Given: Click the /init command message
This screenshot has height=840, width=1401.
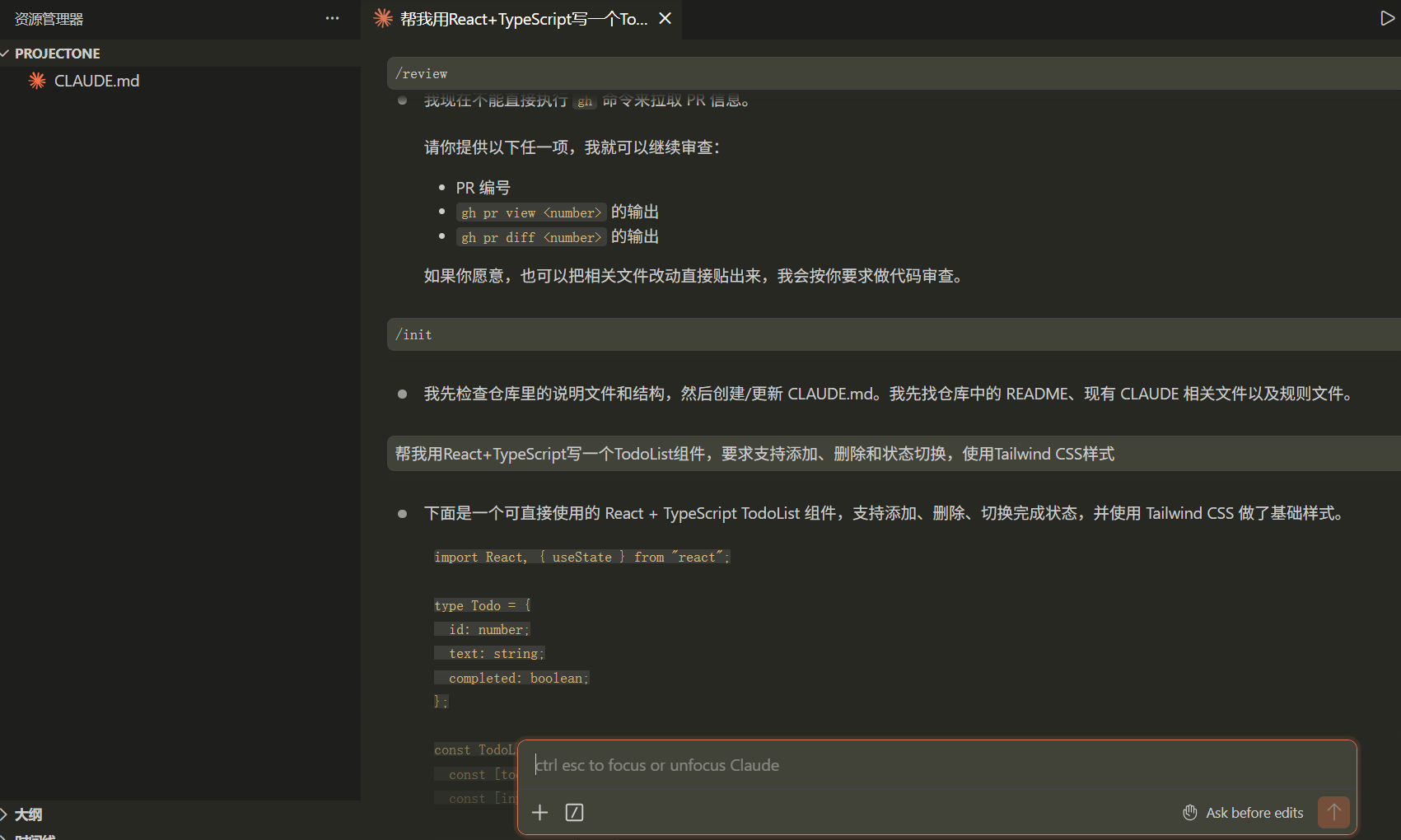Looking at the screenshot, I should click(x=894, y=334).
